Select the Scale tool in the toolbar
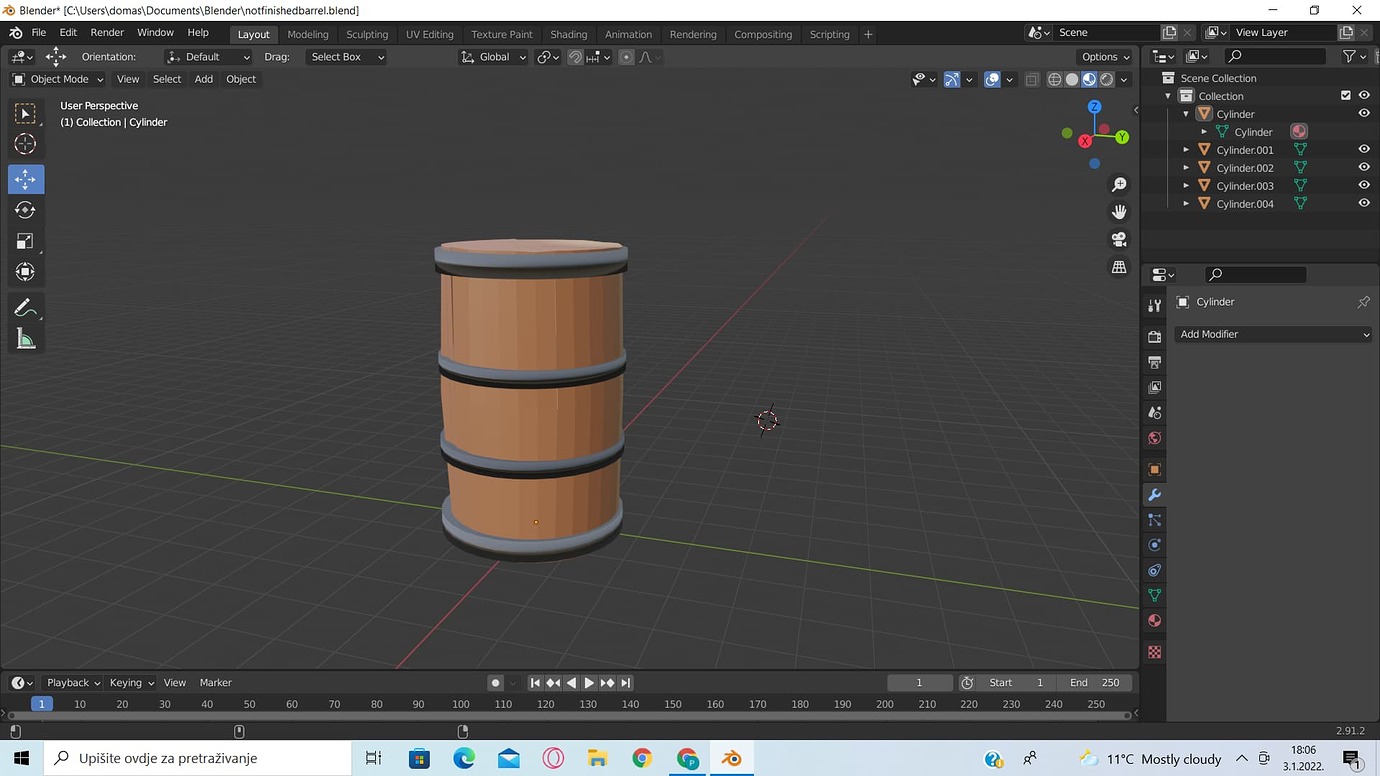Screen dimensions: 1380x776 25,240
